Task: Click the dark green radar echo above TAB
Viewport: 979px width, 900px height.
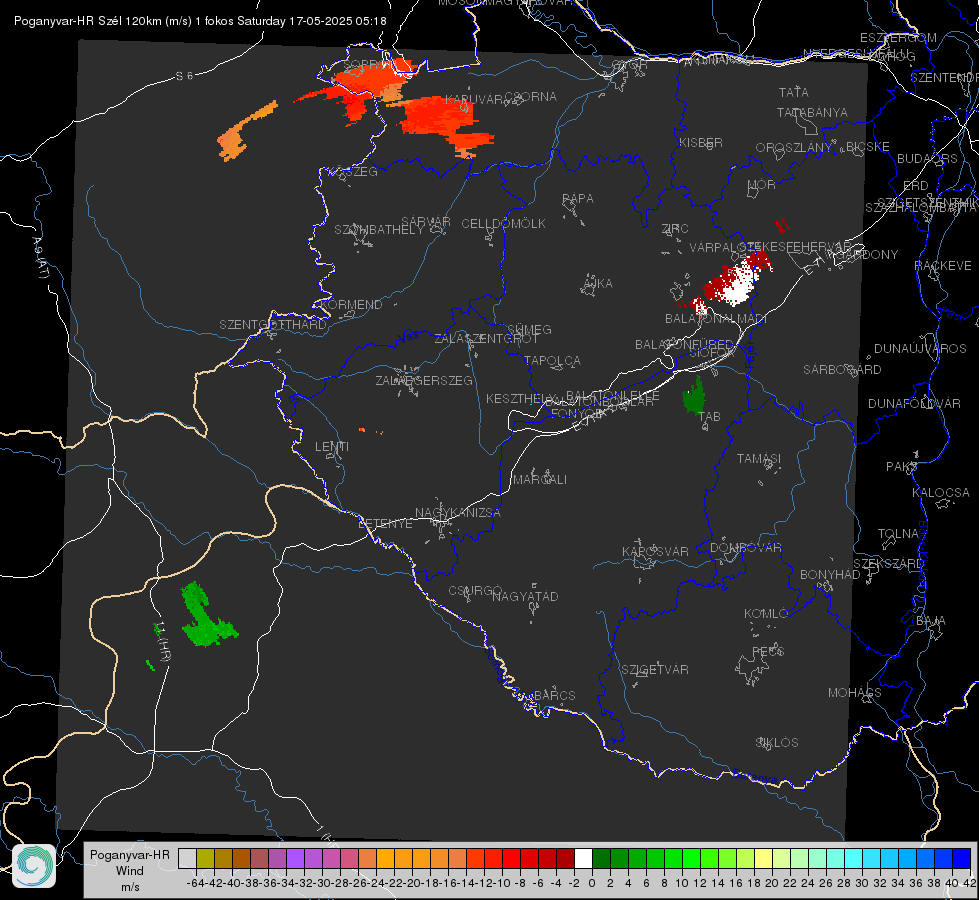Action: [x=694, y=396]
